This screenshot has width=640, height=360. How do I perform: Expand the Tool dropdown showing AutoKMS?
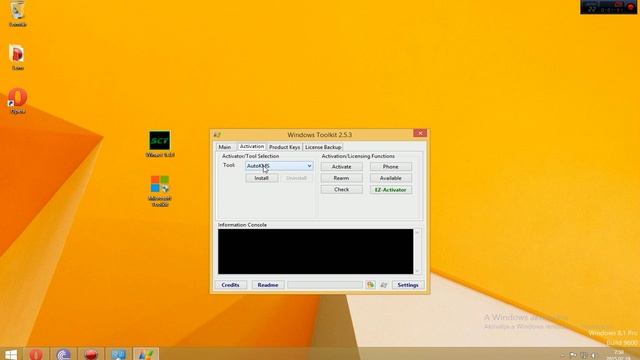pyautogui.click(x=279, y=166)
